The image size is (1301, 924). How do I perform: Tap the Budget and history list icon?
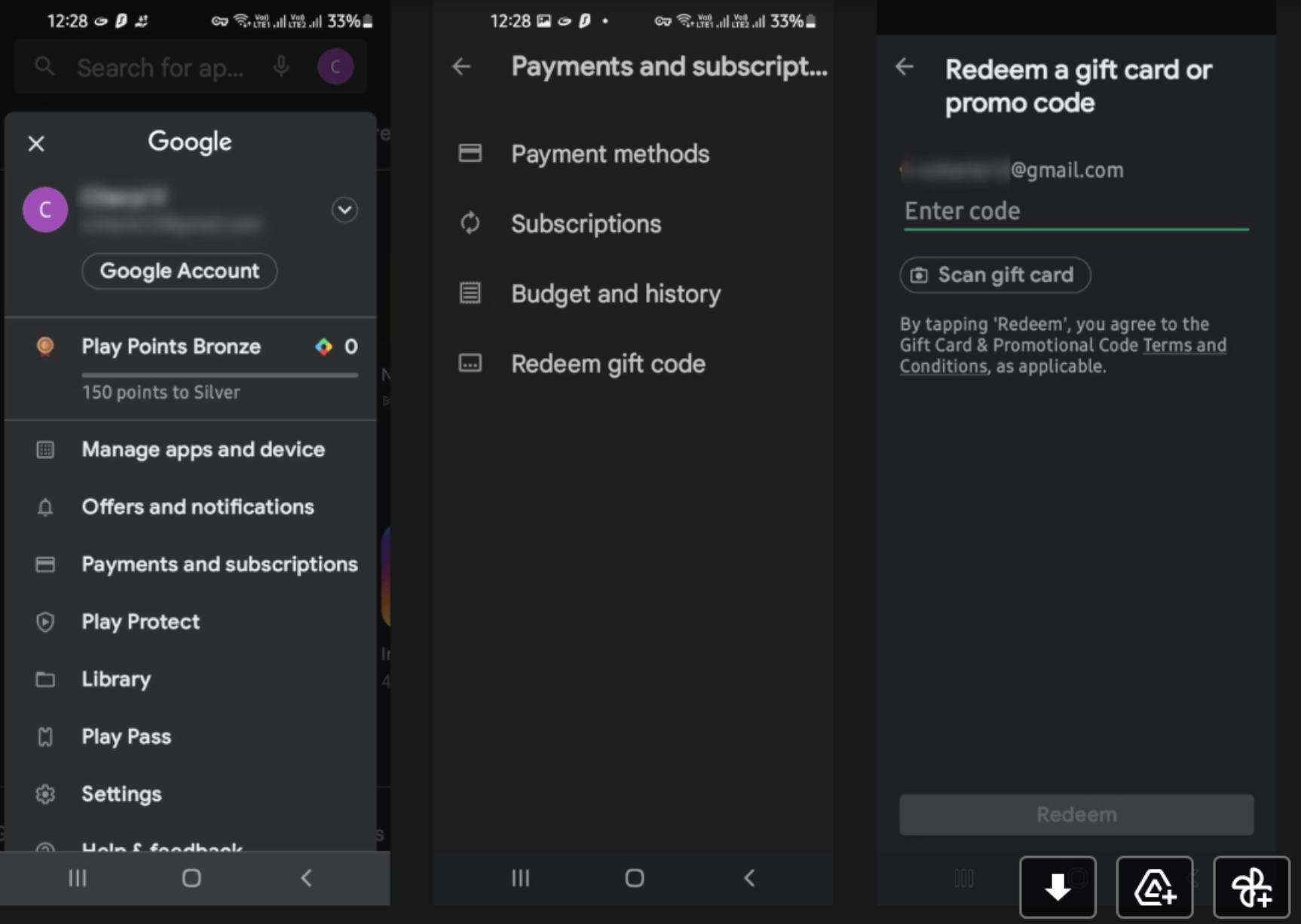coord(470,292)
